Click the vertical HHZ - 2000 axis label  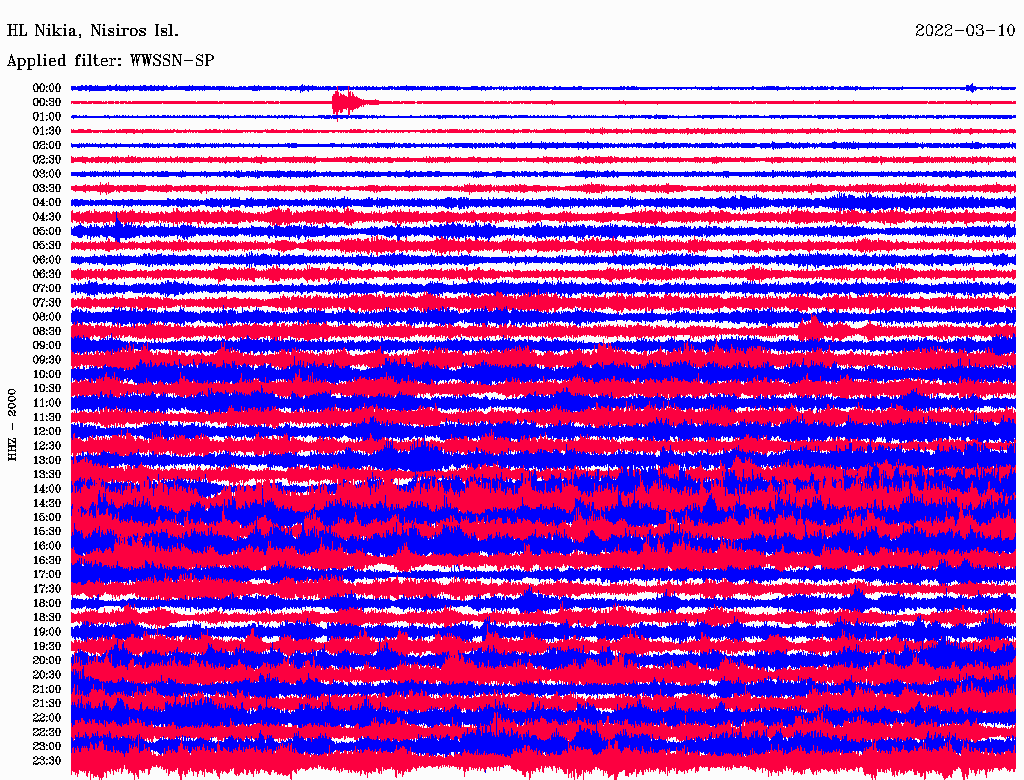click(13, 425)
